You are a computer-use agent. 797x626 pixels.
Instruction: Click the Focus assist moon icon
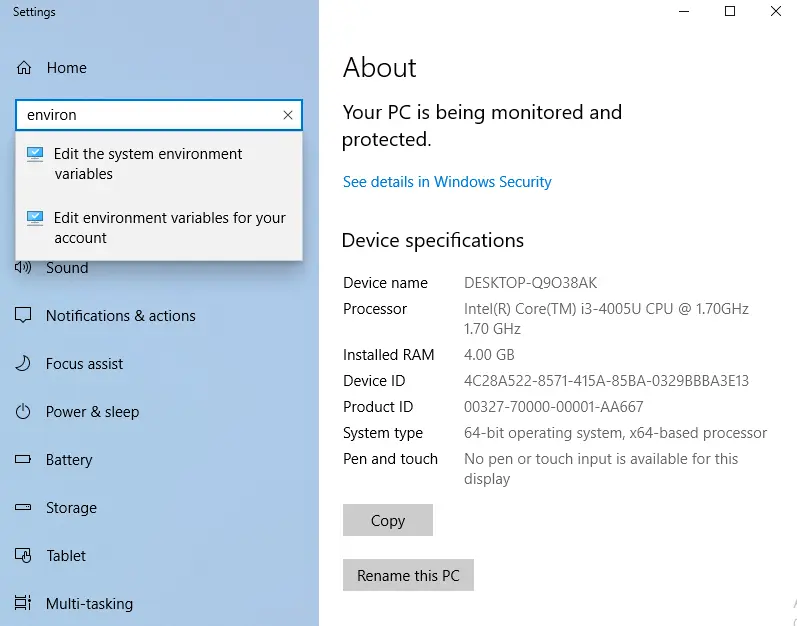pos(23,363)
